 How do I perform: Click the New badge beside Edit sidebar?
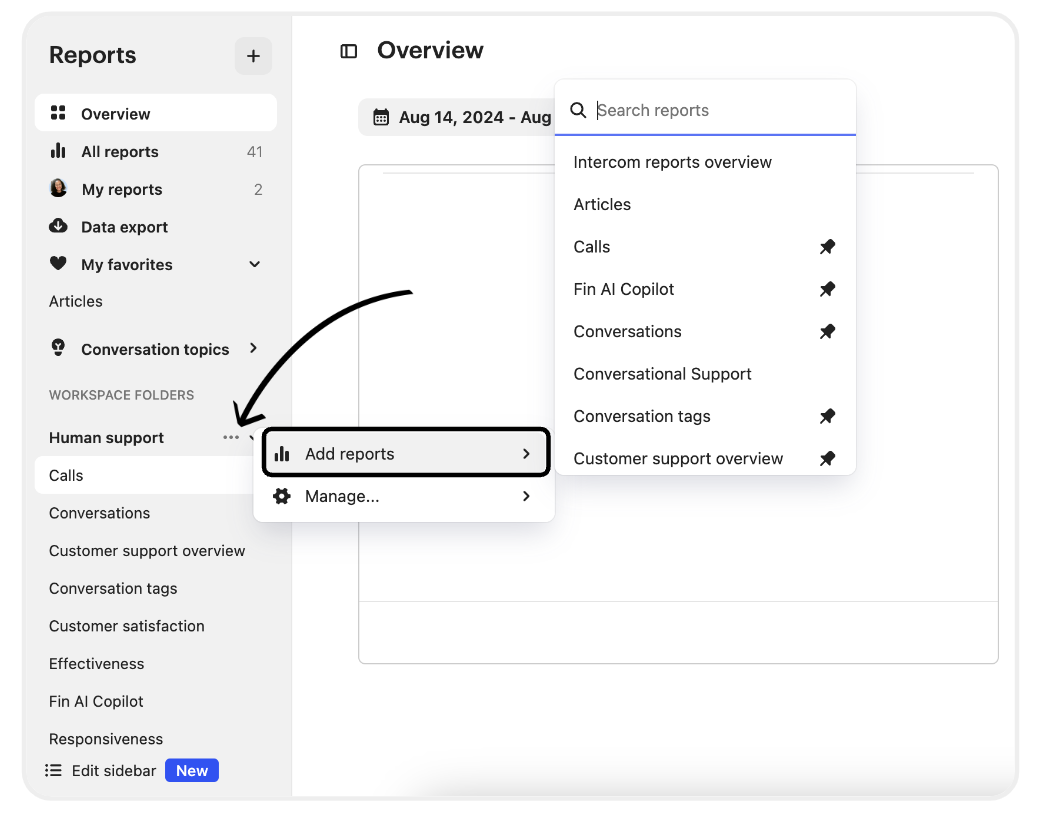click(x=192, y=770)
